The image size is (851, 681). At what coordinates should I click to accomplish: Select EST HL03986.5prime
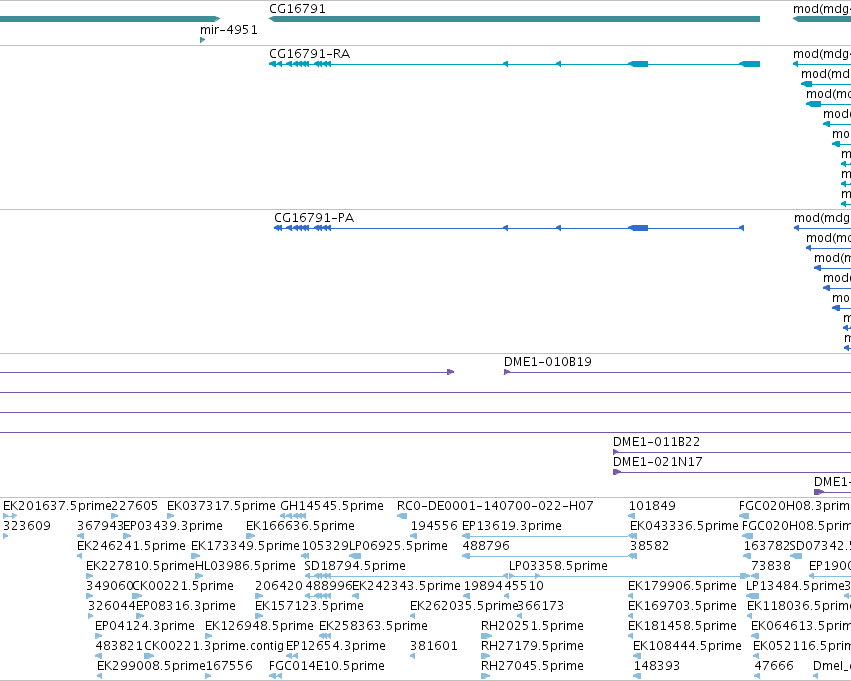(245, 566)
